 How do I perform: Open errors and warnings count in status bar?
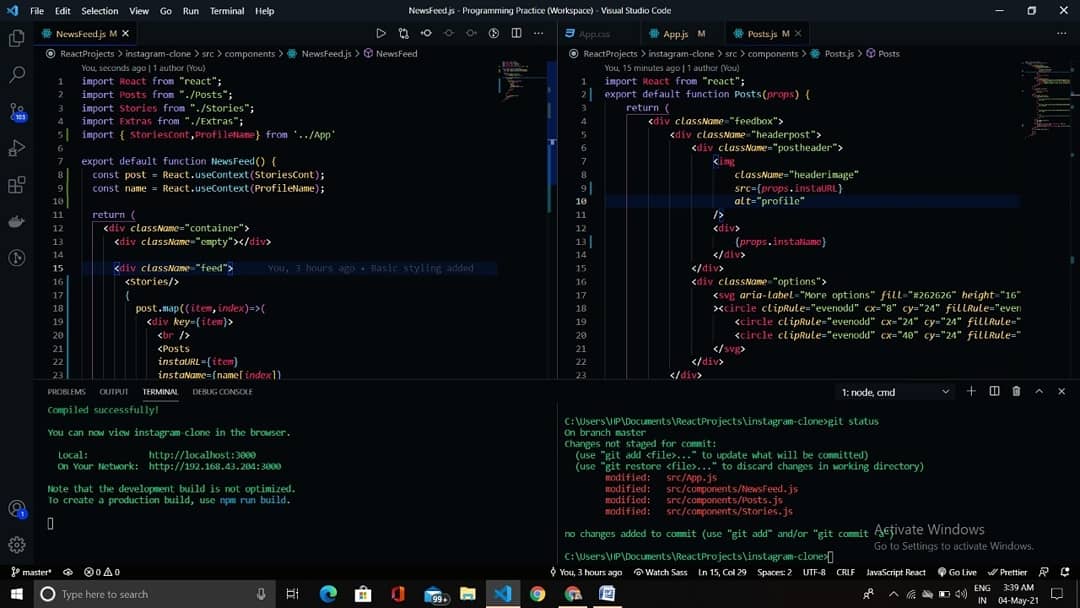[x=102, y=572]
